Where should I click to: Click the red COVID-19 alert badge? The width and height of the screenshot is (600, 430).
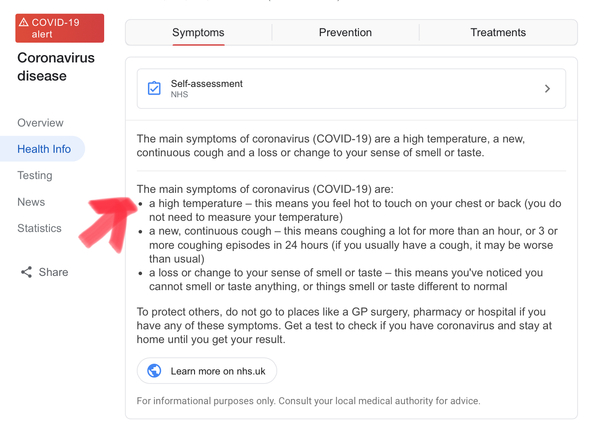pos(60,28)
